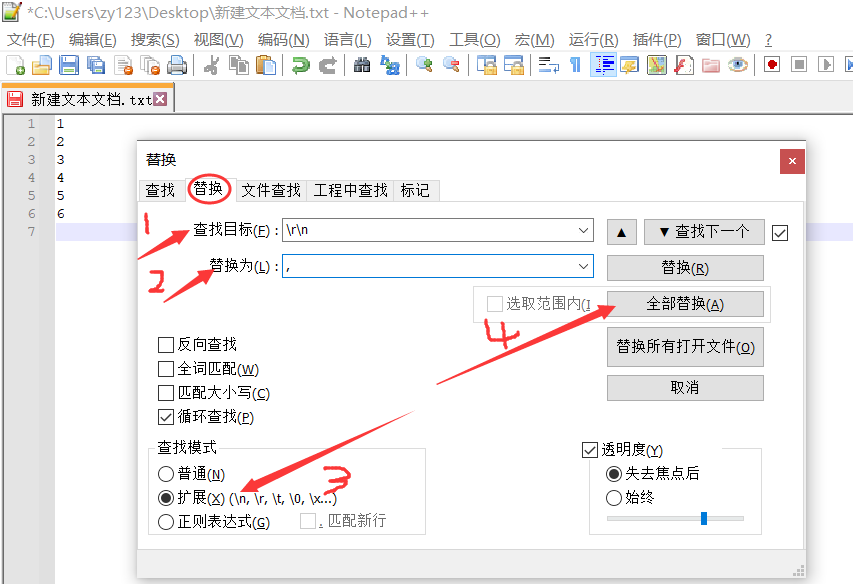This screenshot has height=584, width=853.
Task: Click the Redo arrow icon
Action: point(327,65)
